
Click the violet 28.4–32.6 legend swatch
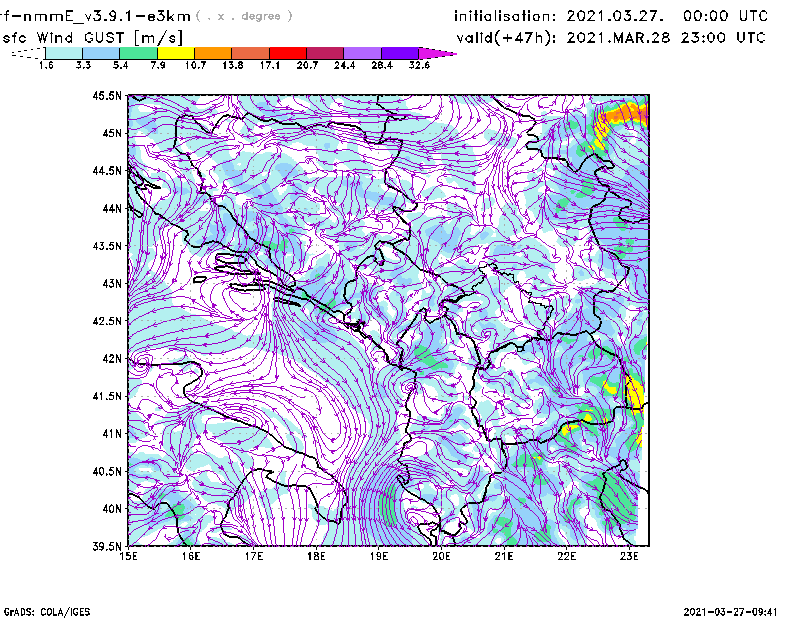(x=400, y=53)
